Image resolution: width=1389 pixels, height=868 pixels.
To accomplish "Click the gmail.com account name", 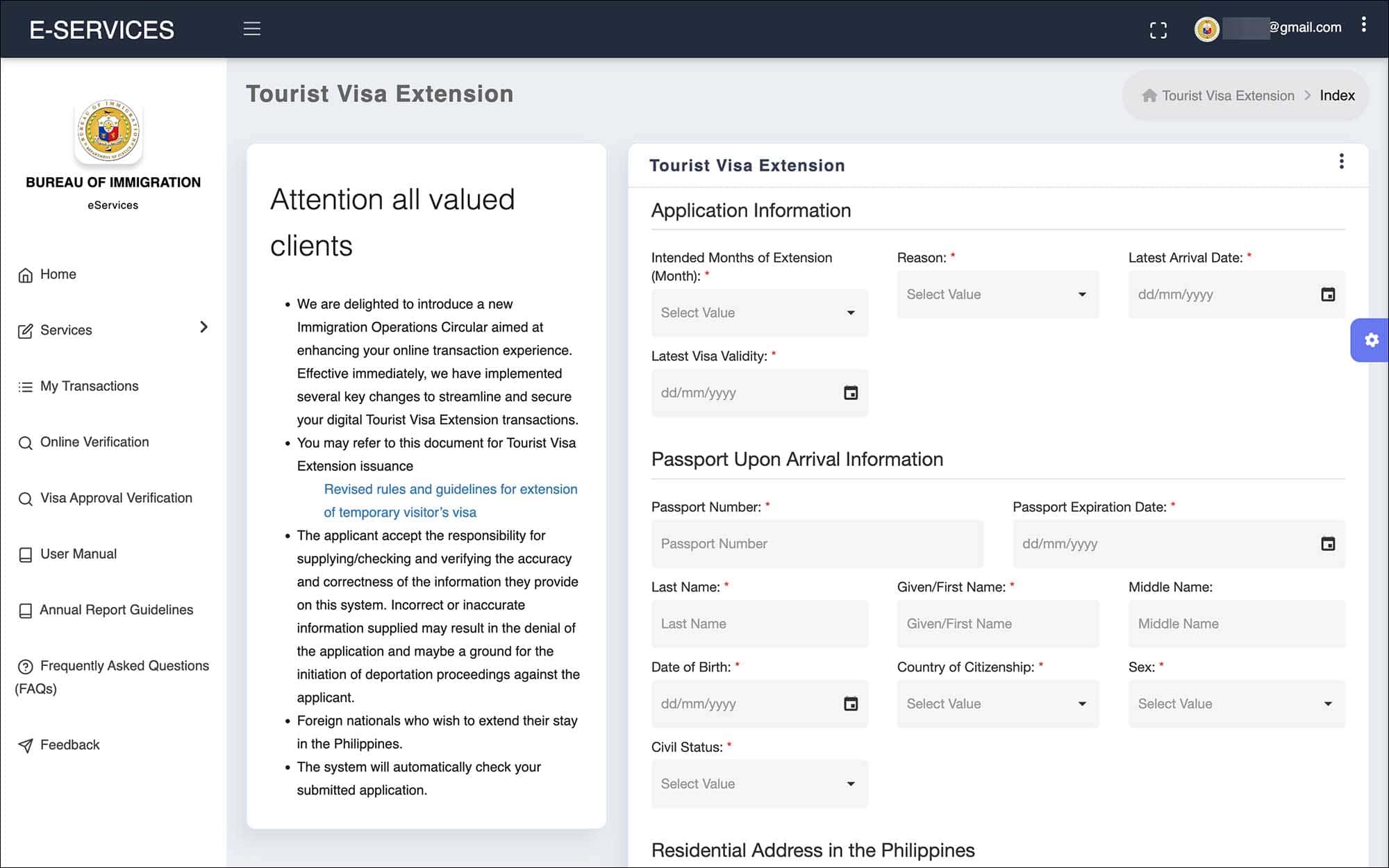I will click(1282, 28).
